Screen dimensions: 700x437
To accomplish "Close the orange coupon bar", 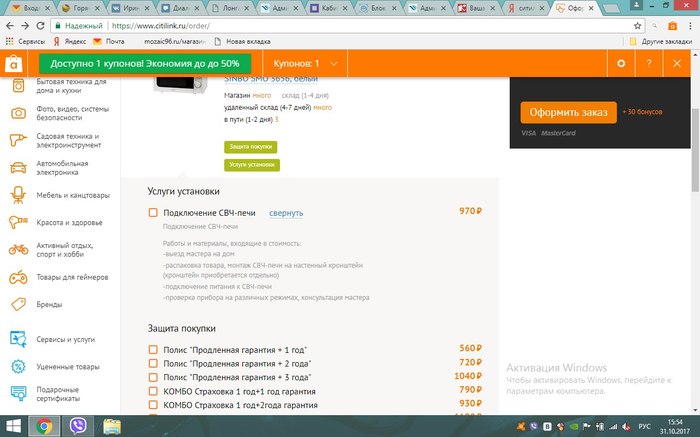I will [x=677, y=63].
